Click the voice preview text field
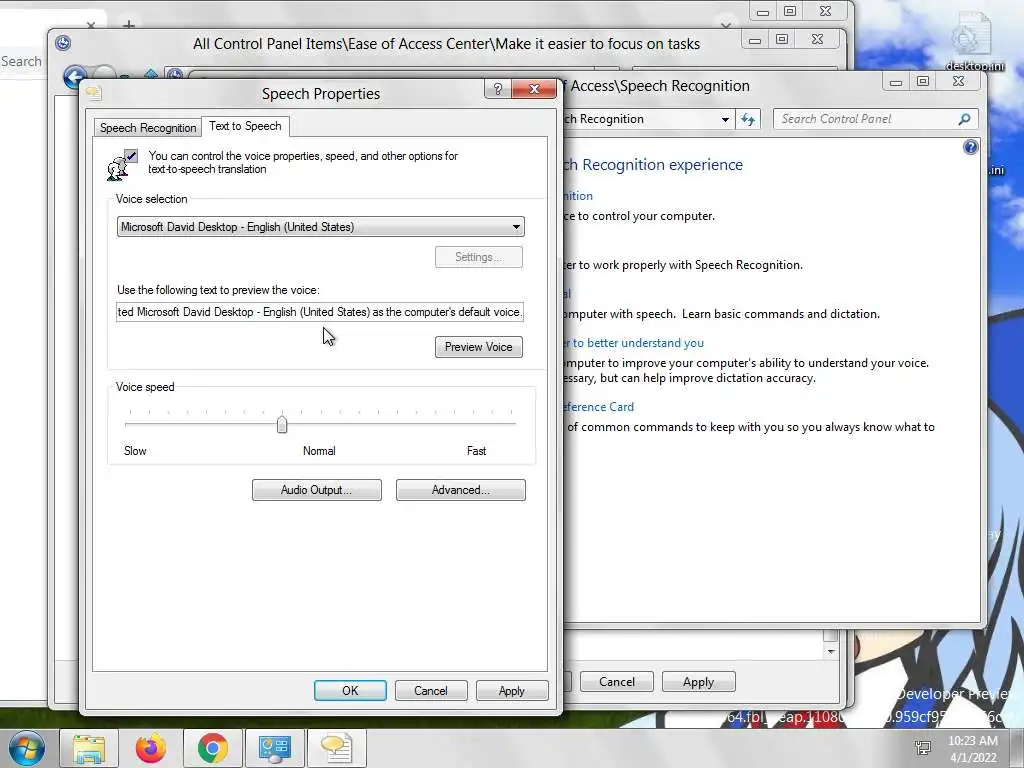The image size is (1024, 768). click(x=321, y=312)
